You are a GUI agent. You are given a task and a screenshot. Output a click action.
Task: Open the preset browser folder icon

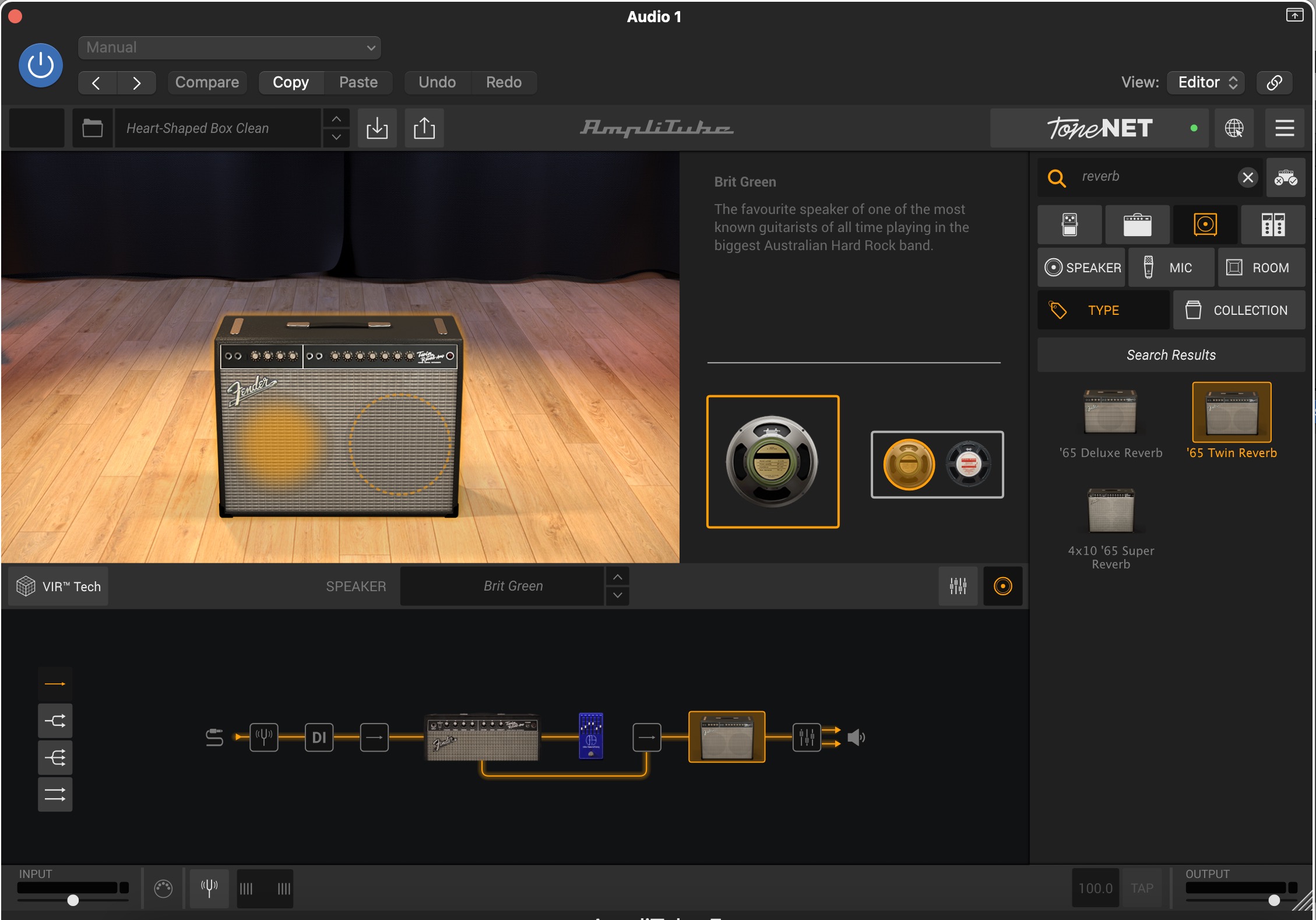click(92, 128)
